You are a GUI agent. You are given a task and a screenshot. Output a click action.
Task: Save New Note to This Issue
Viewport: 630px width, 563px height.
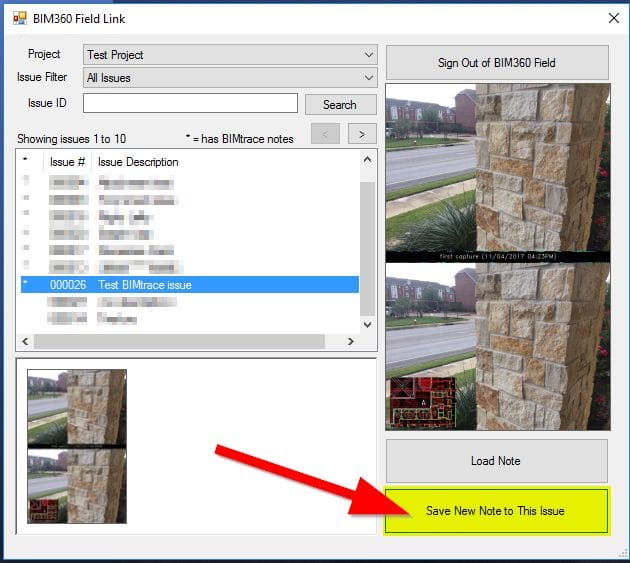497,511
